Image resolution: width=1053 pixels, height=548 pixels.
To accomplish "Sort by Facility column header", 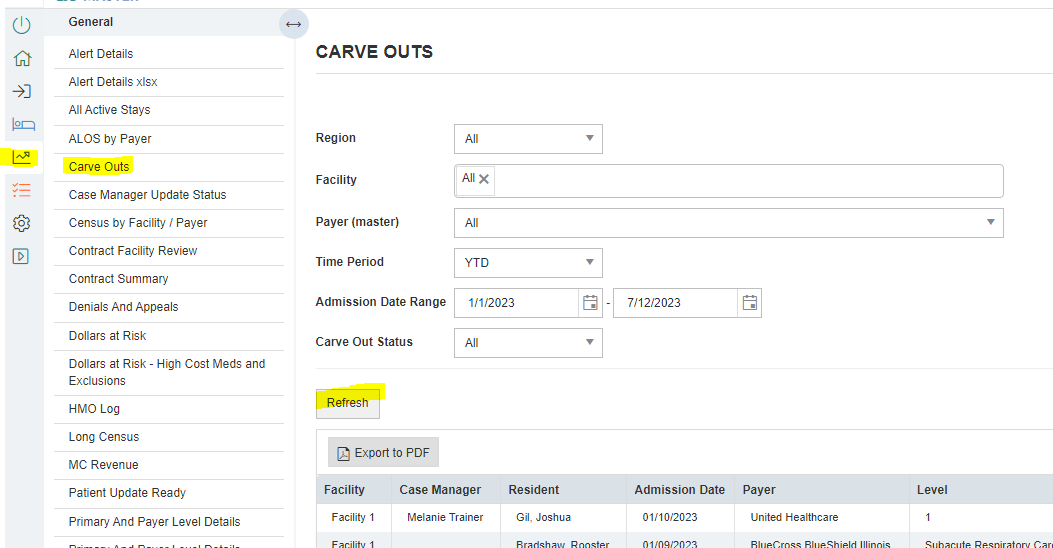I will point(345,490).
